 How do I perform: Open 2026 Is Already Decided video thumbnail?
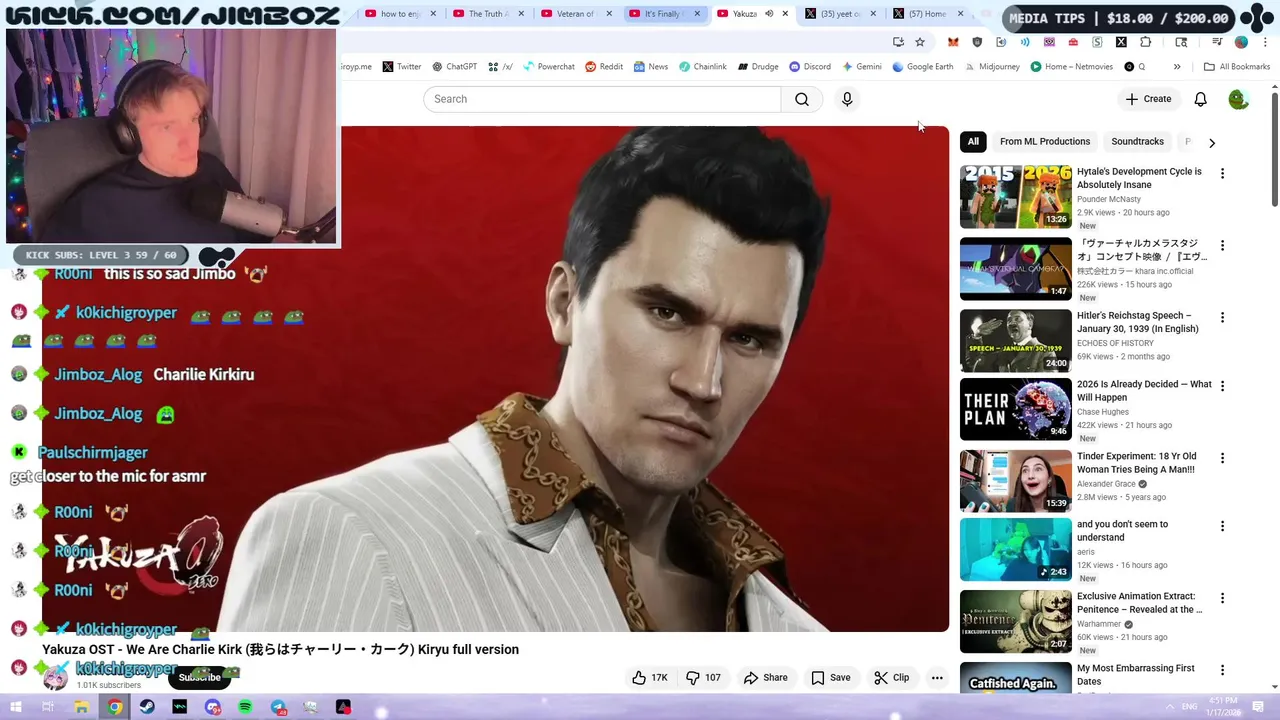(1015, 409)
